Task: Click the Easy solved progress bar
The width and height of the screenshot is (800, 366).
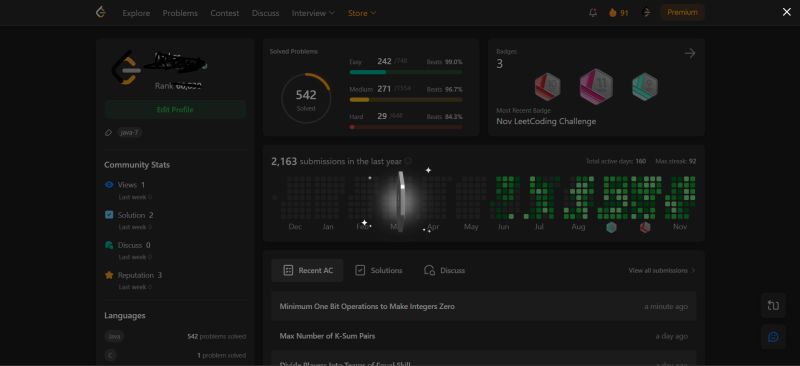Action: point(406,72)
